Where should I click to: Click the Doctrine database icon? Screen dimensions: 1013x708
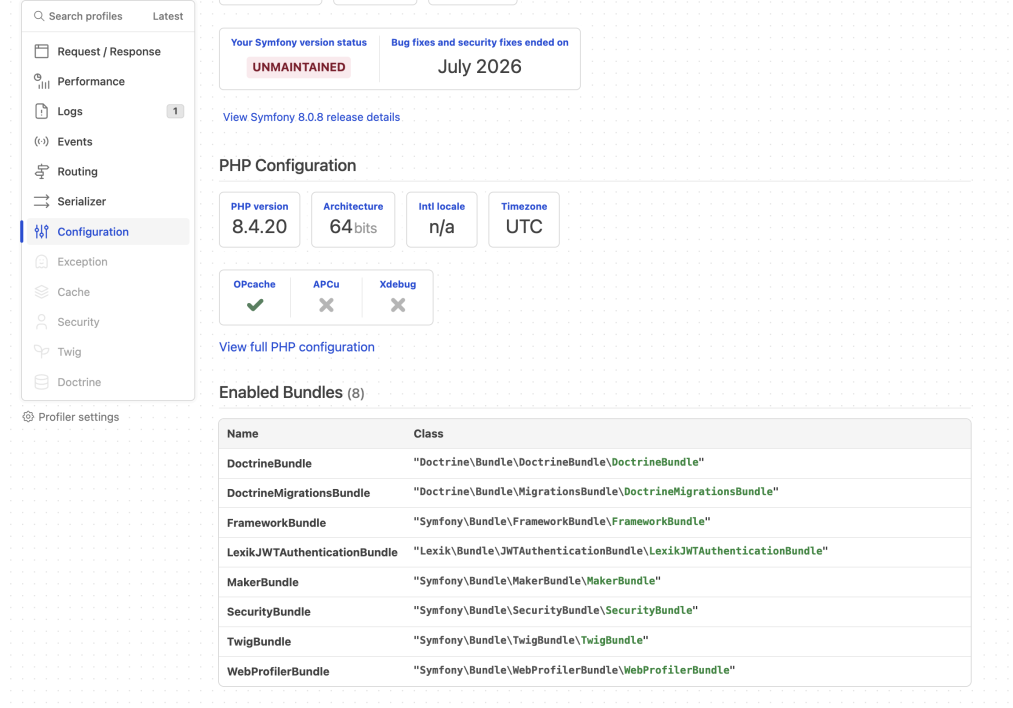(41, 382)
